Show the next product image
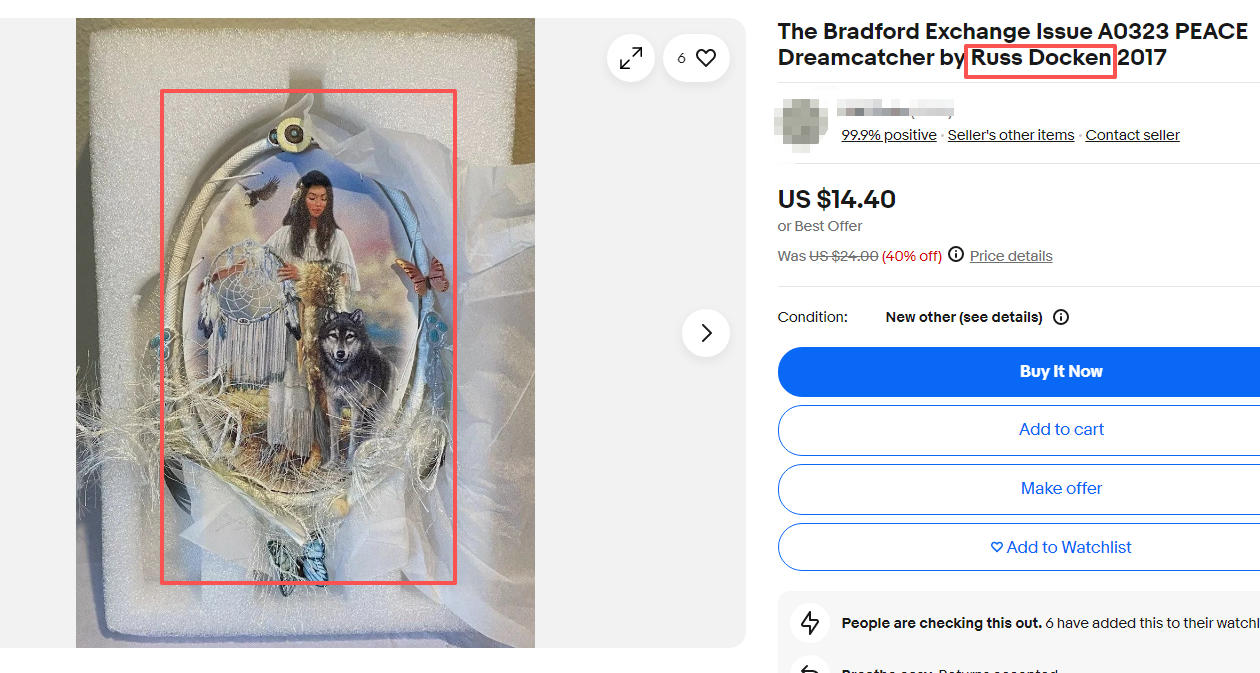This screenshot has height=673, width=1260. pyautogui.click(x=706, y=333)
